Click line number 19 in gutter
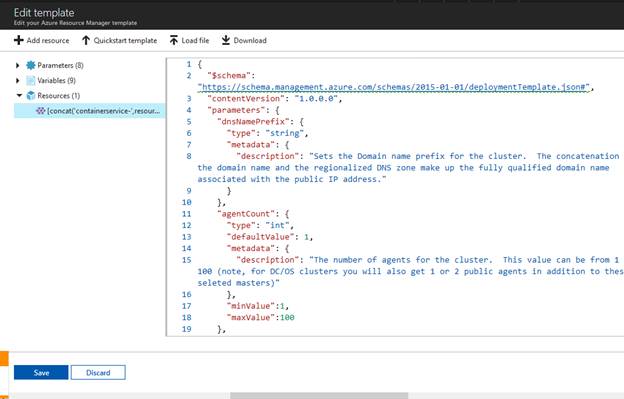Viewport: 624px width, 399px height. click(187, 329)
